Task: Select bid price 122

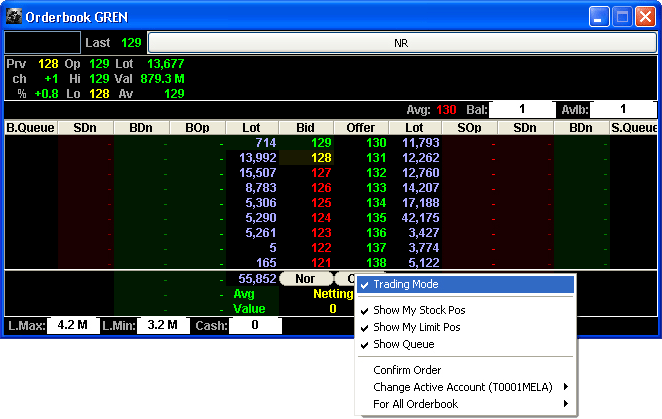Action: [x=321, y=248]
